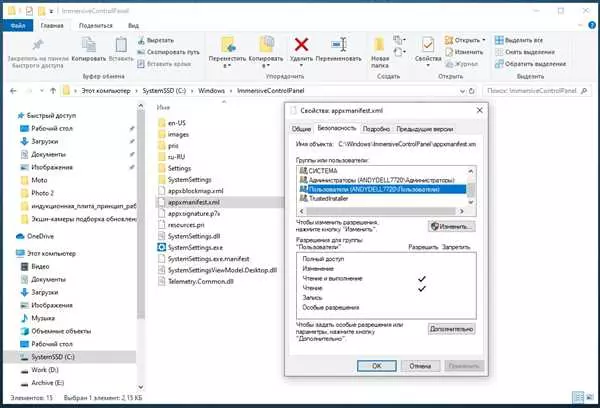The image size is (600, 408).
Task: Click the Дополнительно button
Action: coord(452,329)
